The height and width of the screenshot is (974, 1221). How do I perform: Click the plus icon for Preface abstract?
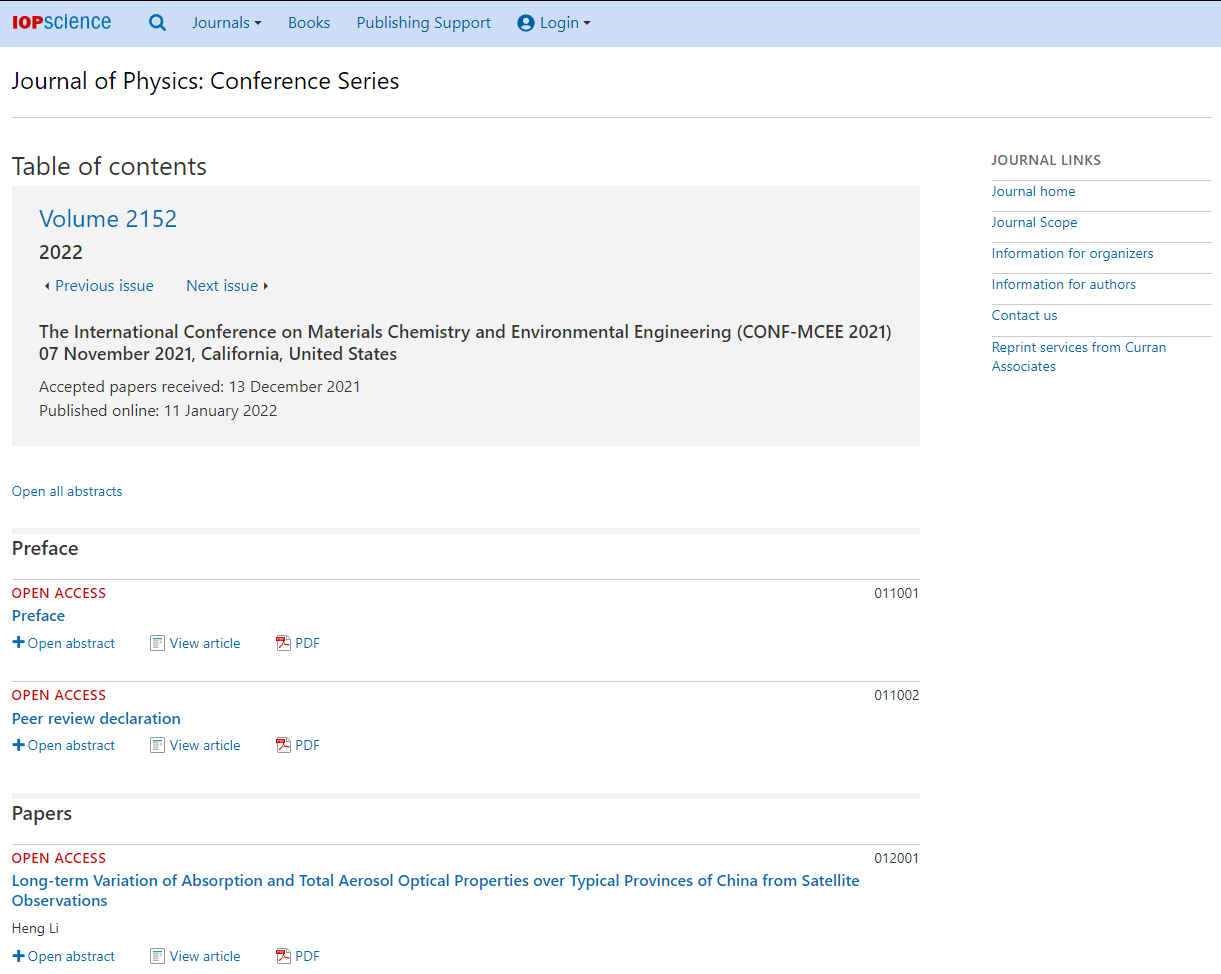point(18,643)
